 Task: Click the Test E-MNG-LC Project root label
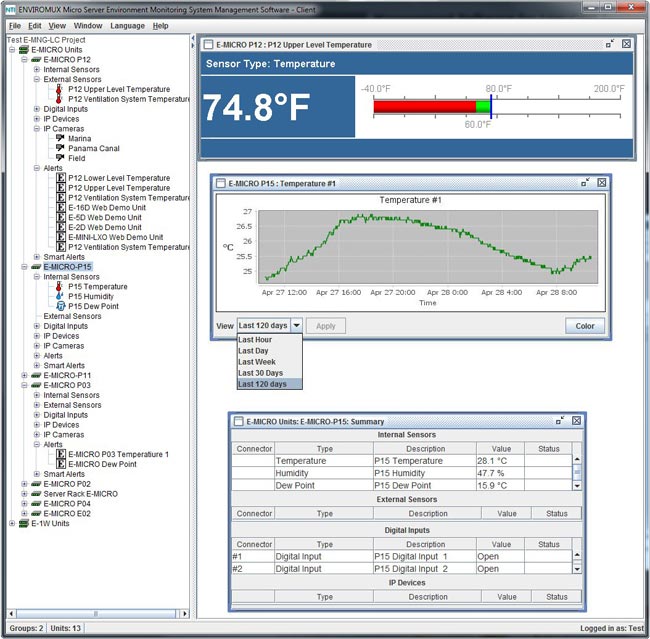pyautogui.click(x=46, y=40)
